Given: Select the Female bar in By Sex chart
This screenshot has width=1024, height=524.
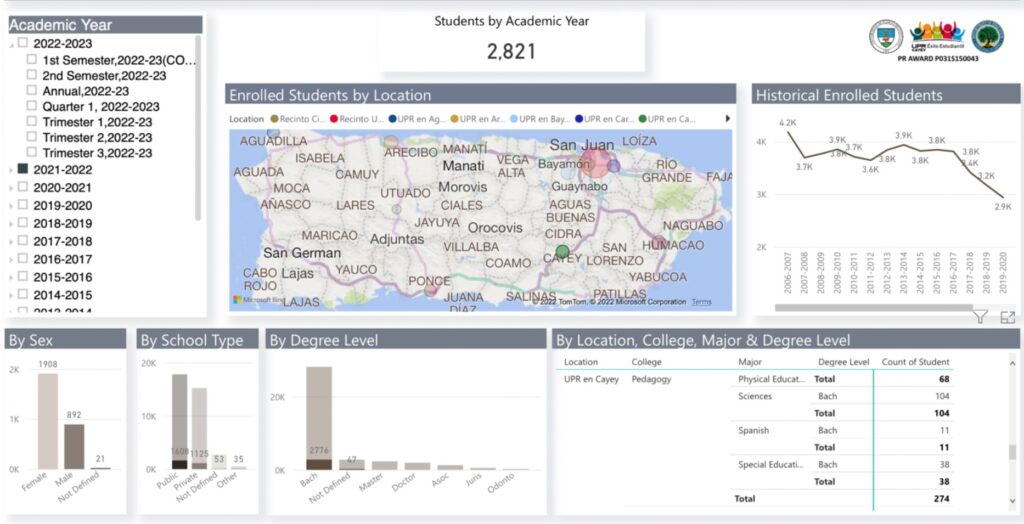Looking at the screenshot, I should coord(48,420).
